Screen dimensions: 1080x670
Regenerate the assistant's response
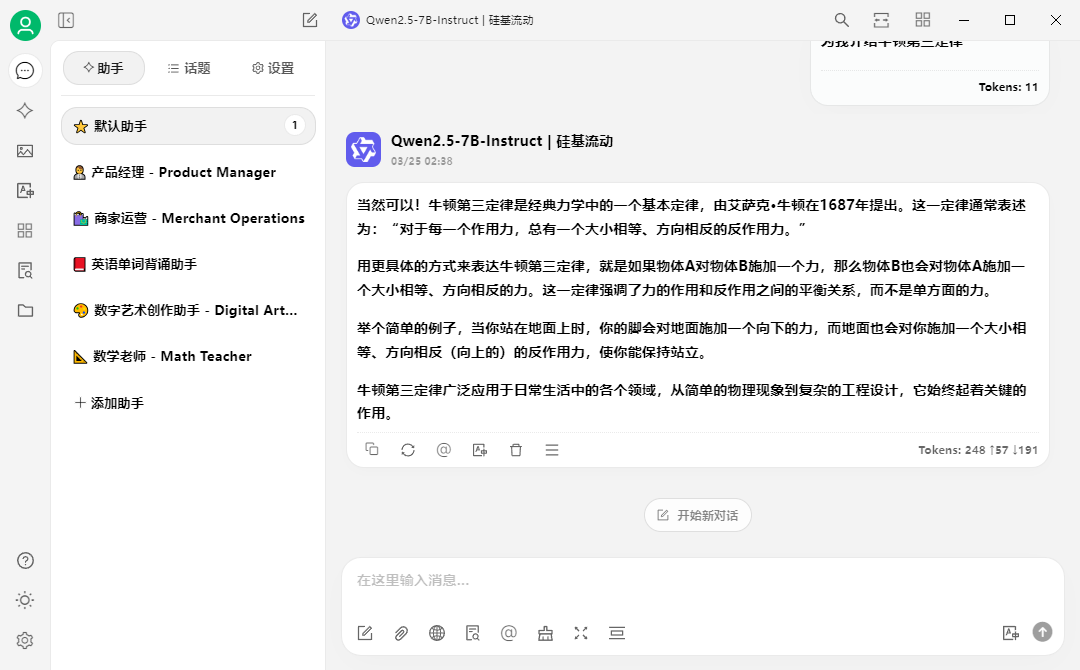(407, 450)
